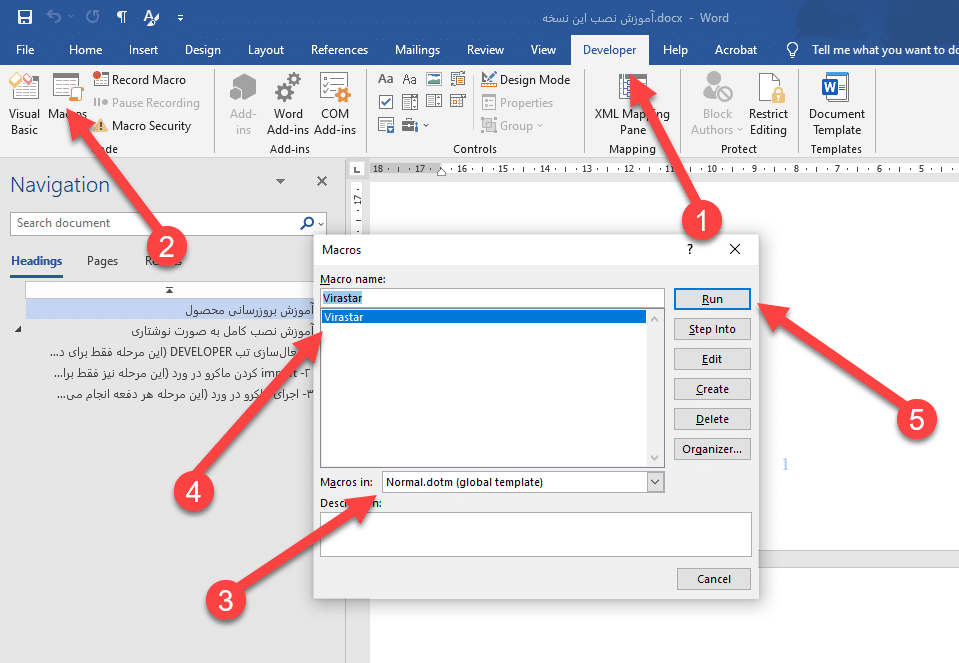Toggle the show paragraph marks button
Viewport: 959px width, 663px height.
tap(121, 18)
